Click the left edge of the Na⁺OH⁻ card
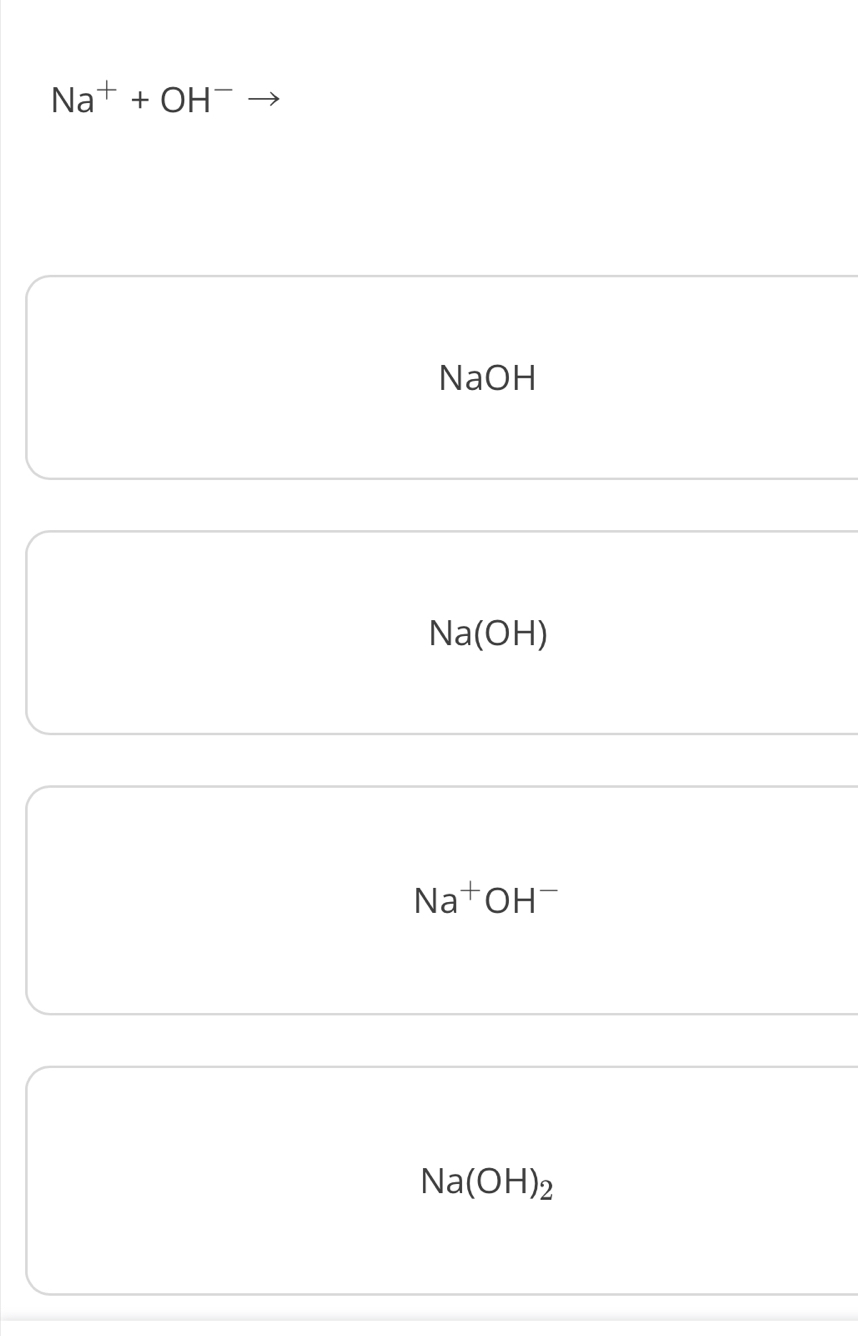This screenshot has height=1336, width=858. click(29, 900)
